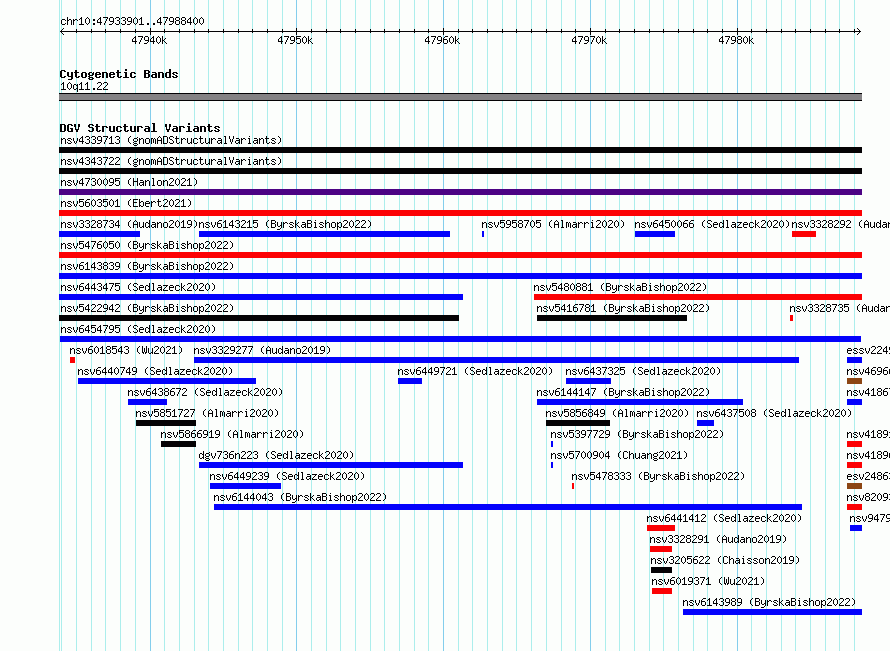This screenshot has width=890, height=651.
Task: Click the DGV Structural Variants track title
Action: coord(140,128)
